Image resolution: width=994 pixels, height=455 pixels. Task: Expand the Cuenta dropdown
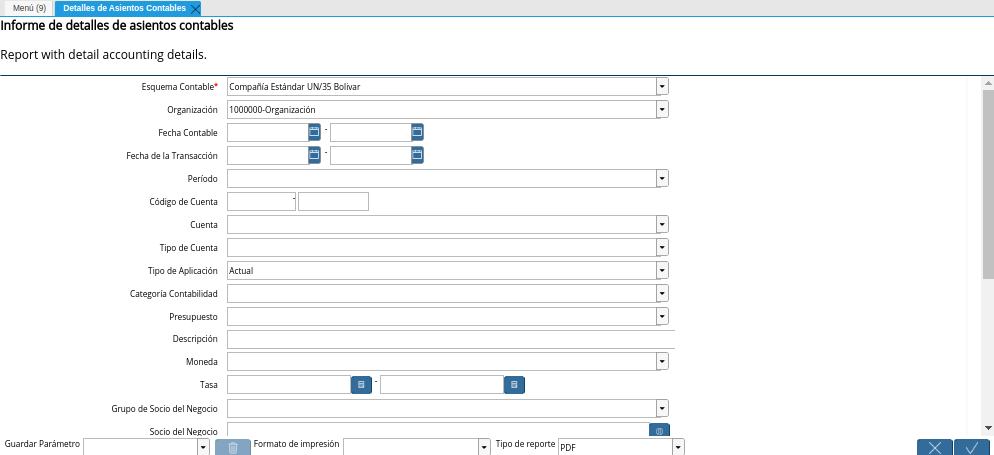click(x=662, y=224)
